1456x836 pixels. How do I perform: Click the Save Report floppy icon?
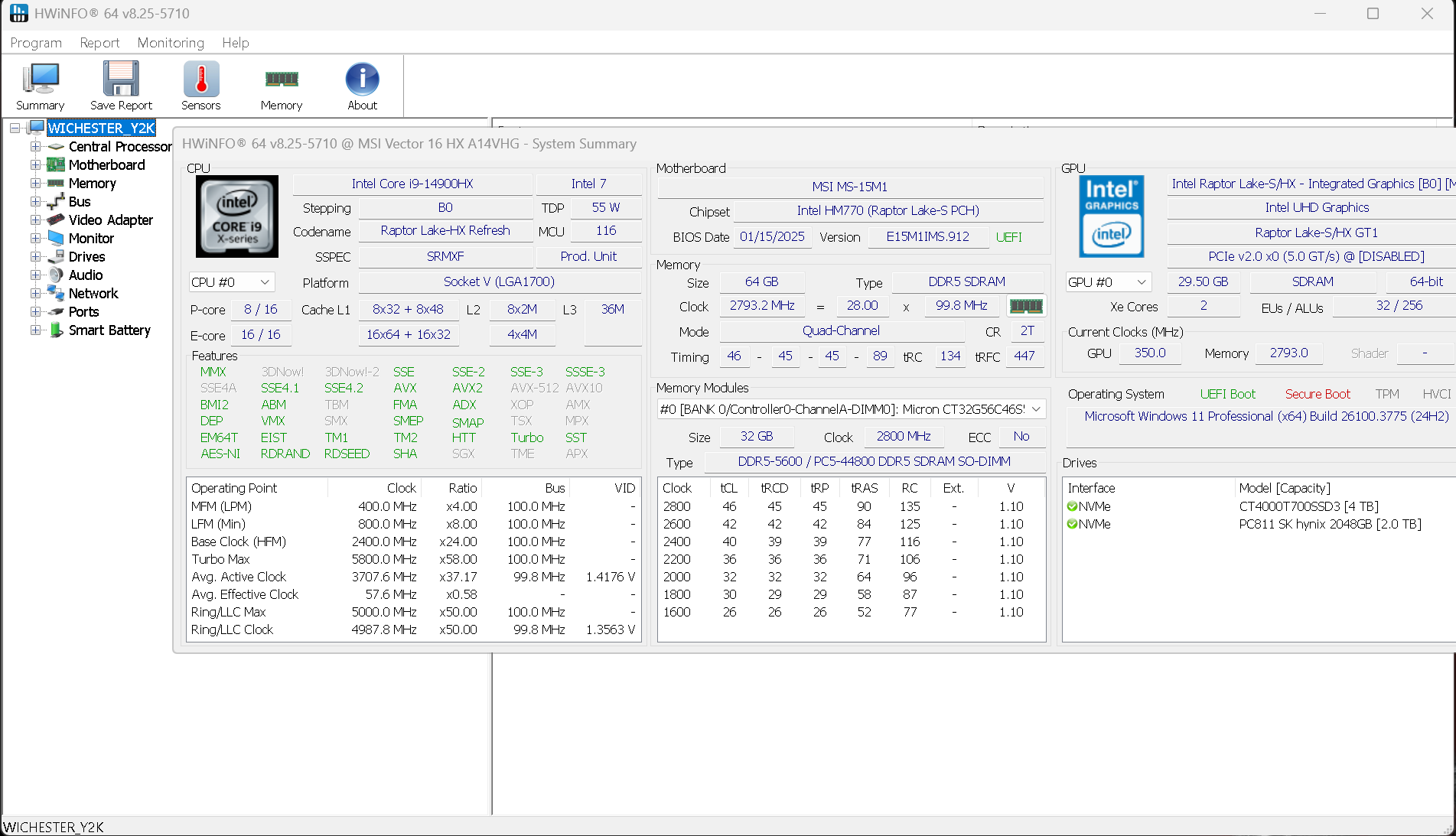121,80
